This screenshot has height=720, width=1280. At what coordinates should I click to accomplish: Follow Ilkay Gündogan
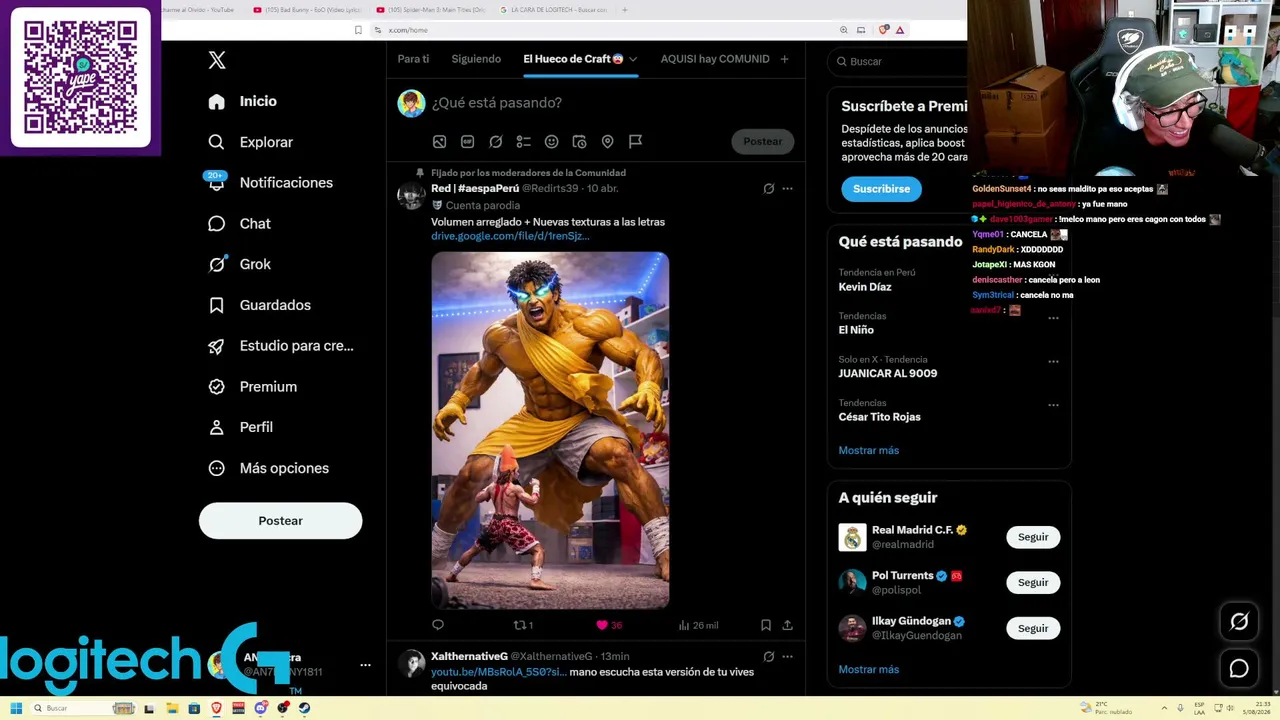[x=1033, y=629]
